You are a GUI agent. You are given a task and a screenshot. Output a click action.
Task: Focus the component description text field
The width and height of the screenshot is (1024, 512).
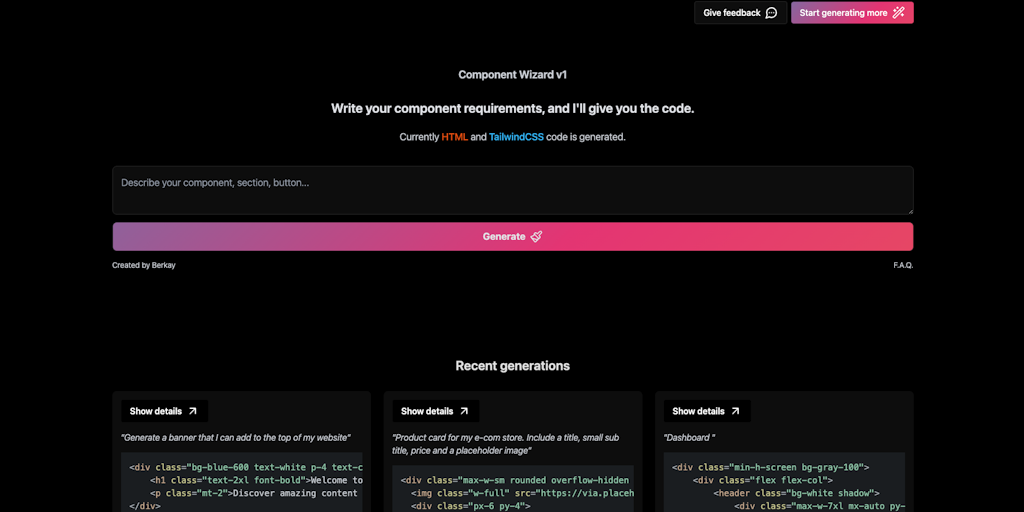pyautogui.click(x=512, y=190)
